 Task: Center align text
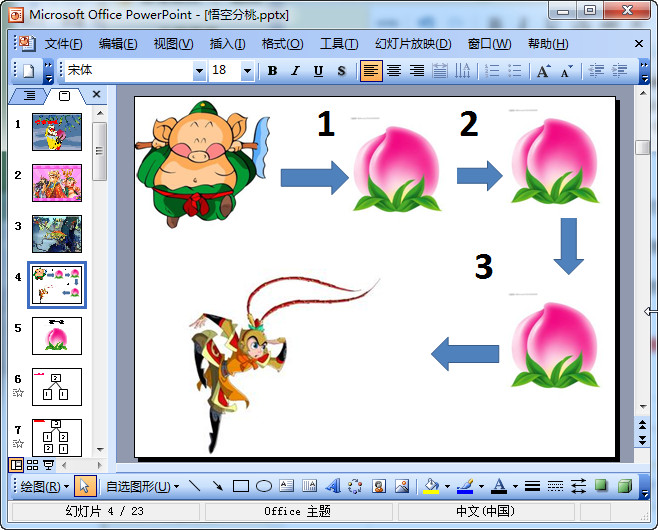point(394,70)
